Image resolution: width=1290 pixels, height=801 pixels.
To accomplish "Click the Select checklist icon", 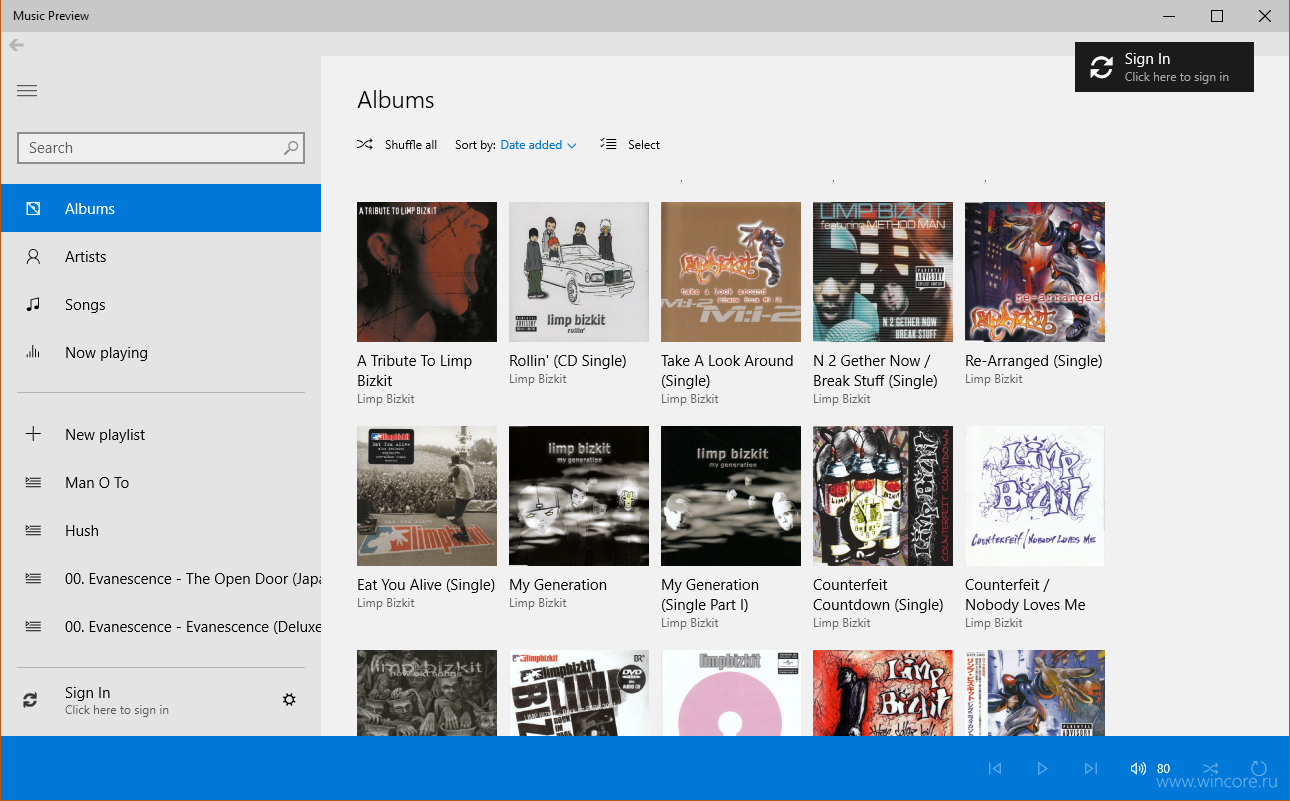I will 608,145.
